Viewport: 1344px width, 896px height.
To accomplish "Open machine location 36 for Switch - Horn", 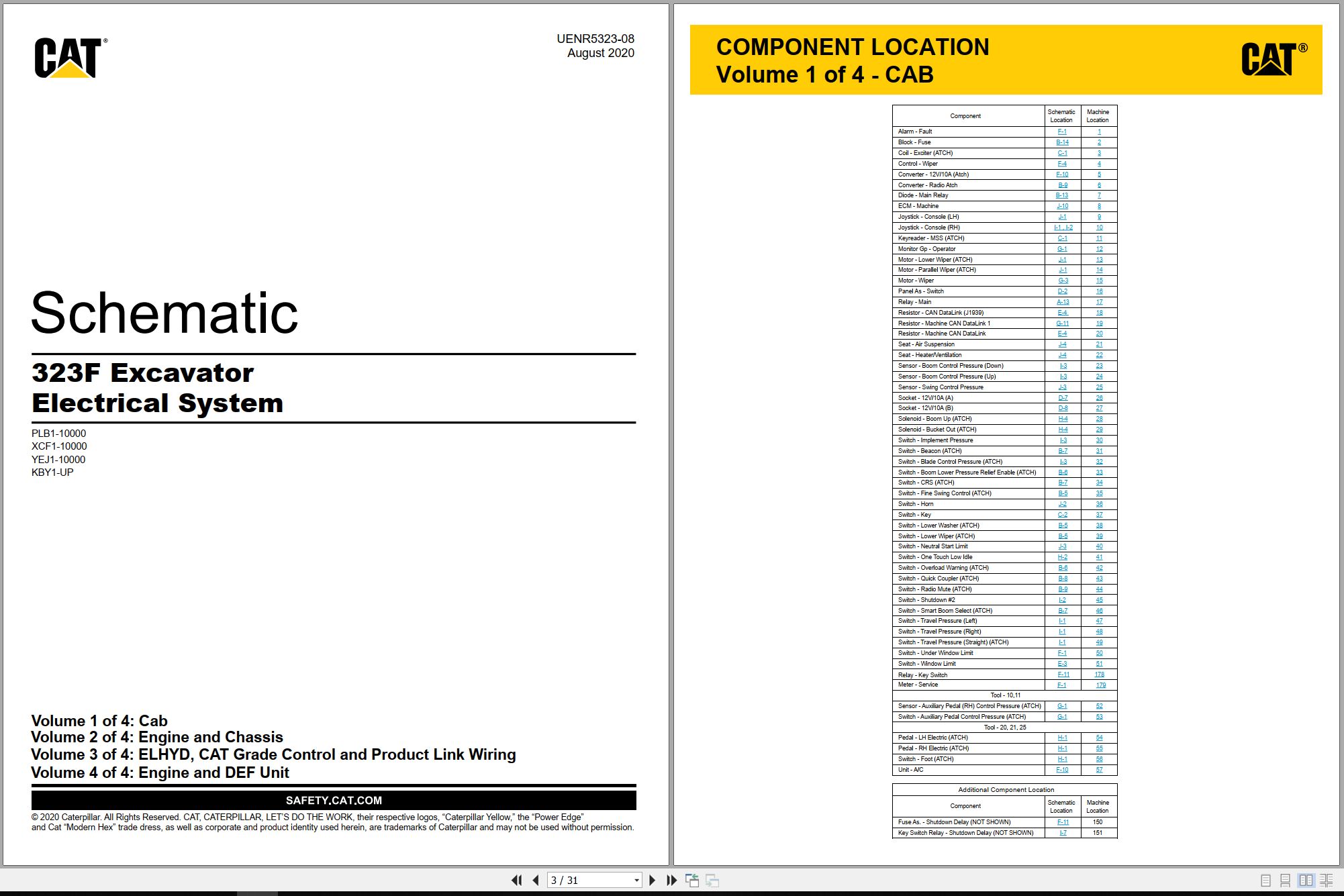I will click(1099, 504).
